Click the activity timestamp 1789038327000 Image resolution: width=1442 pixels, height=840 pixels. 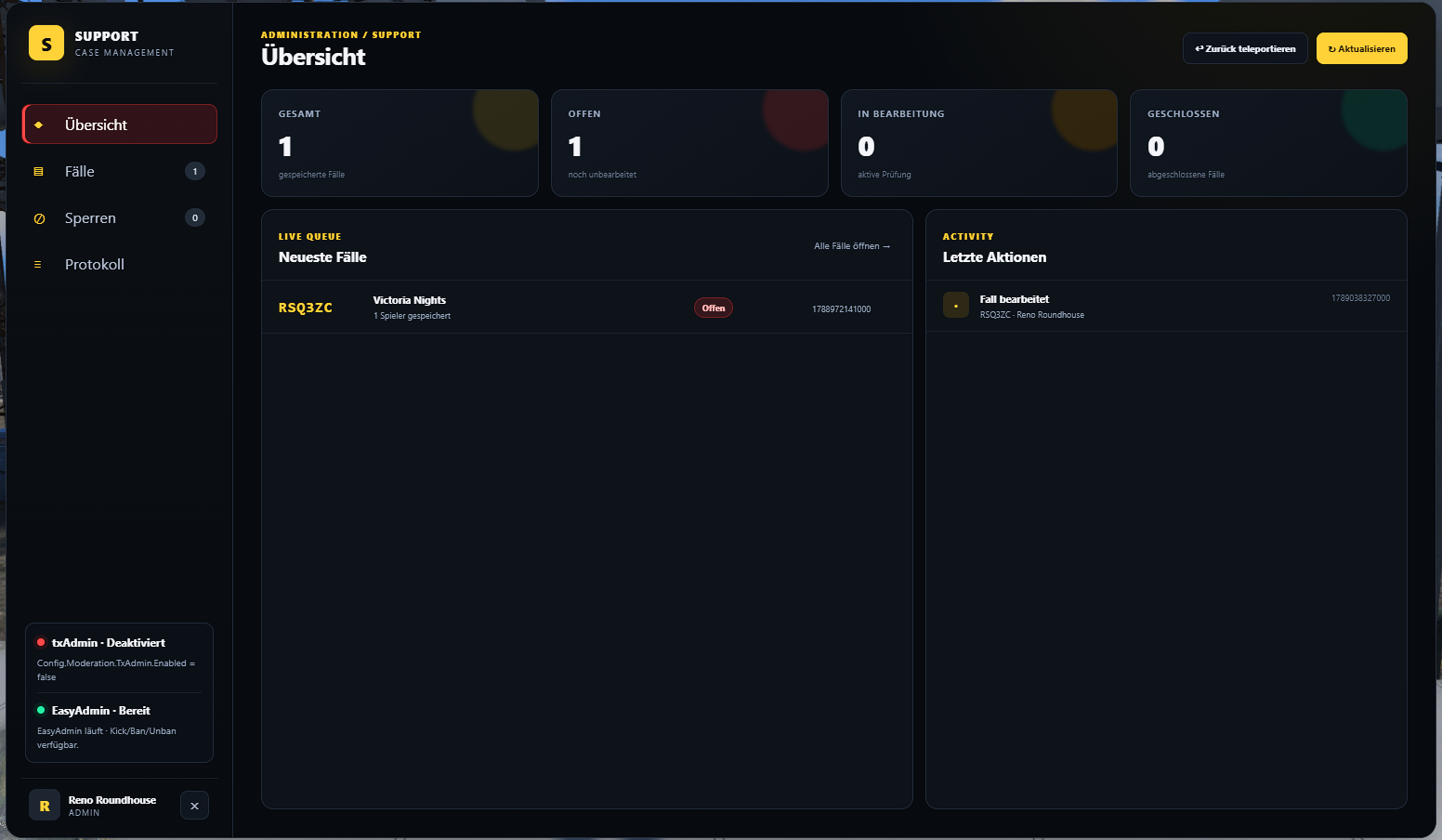tap(1361, 298)
